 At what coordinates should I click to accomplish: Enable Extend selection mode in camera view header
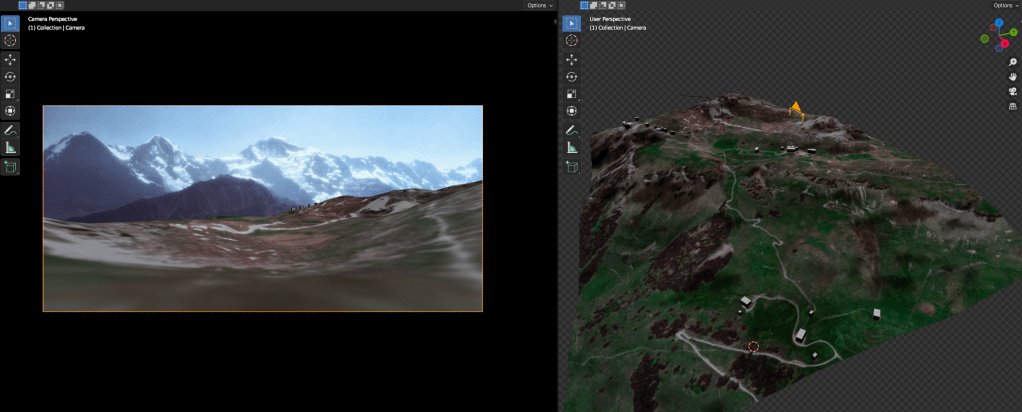32,5
